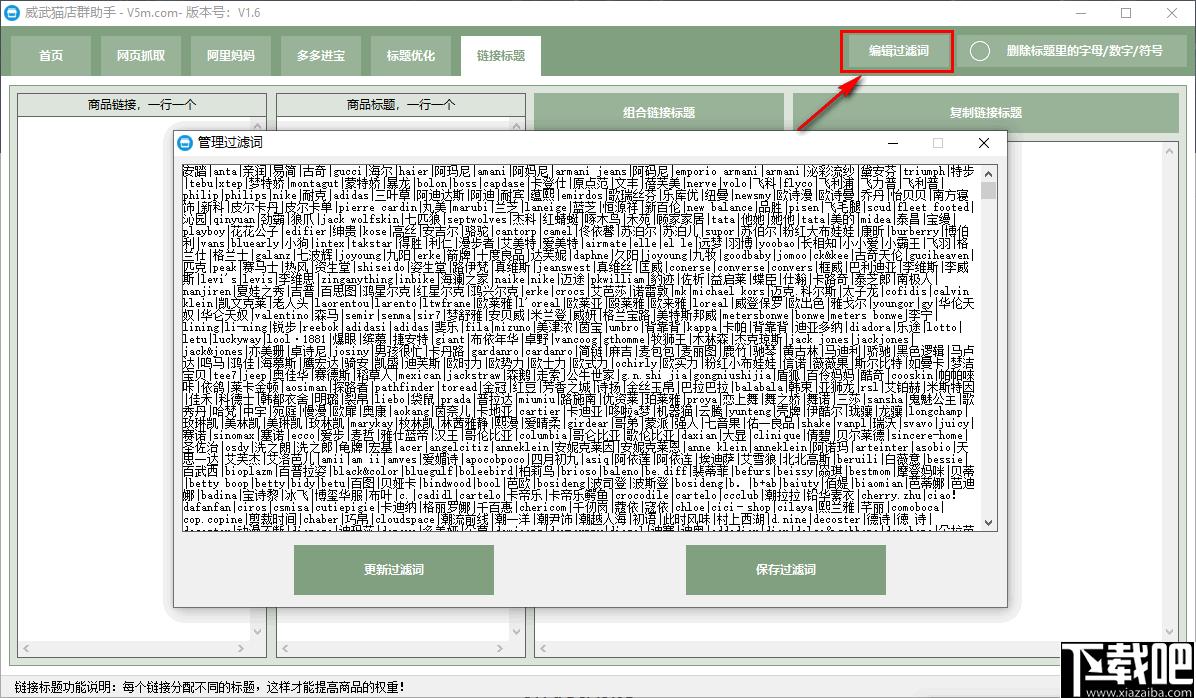
Task: Click the 商品链接 list left scroll arrow
Action: point(25,648)
